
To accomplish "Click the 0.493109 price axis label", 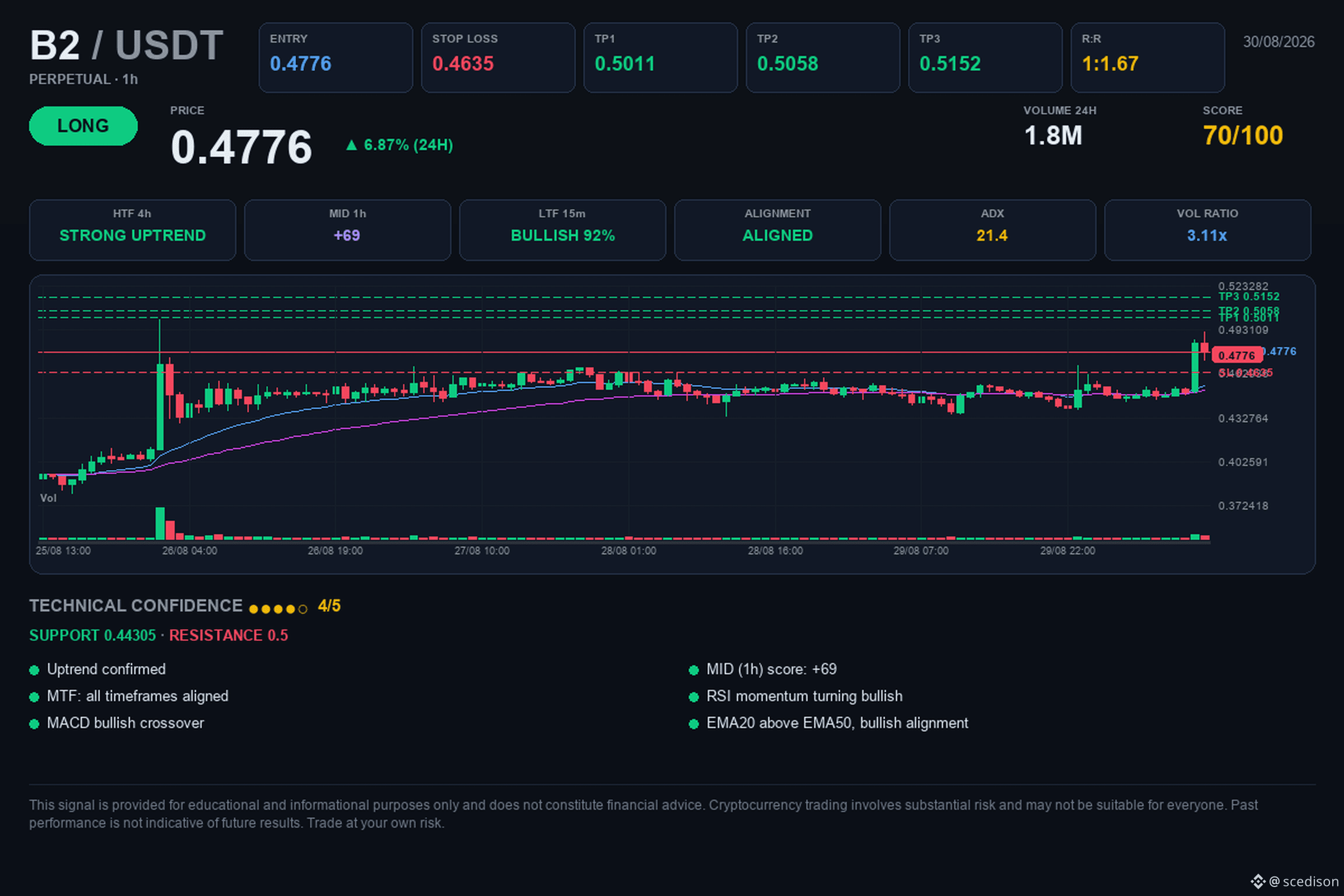I will pyautogui.click(x=1243, y=330).
